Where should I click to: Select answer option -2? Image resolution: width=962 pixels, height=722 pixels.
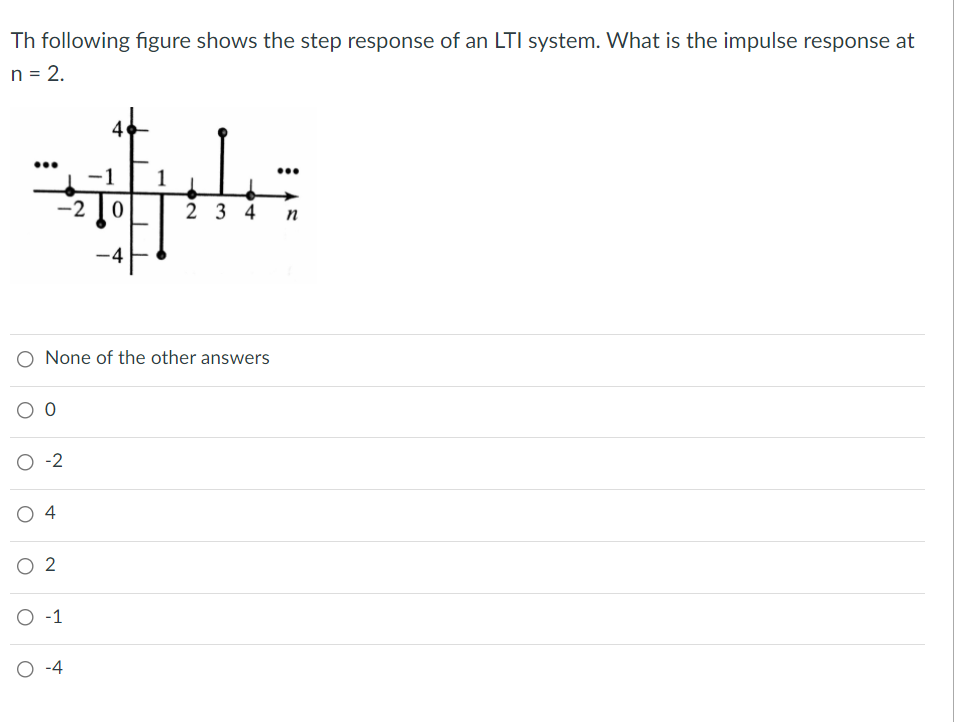pos(24,462)
